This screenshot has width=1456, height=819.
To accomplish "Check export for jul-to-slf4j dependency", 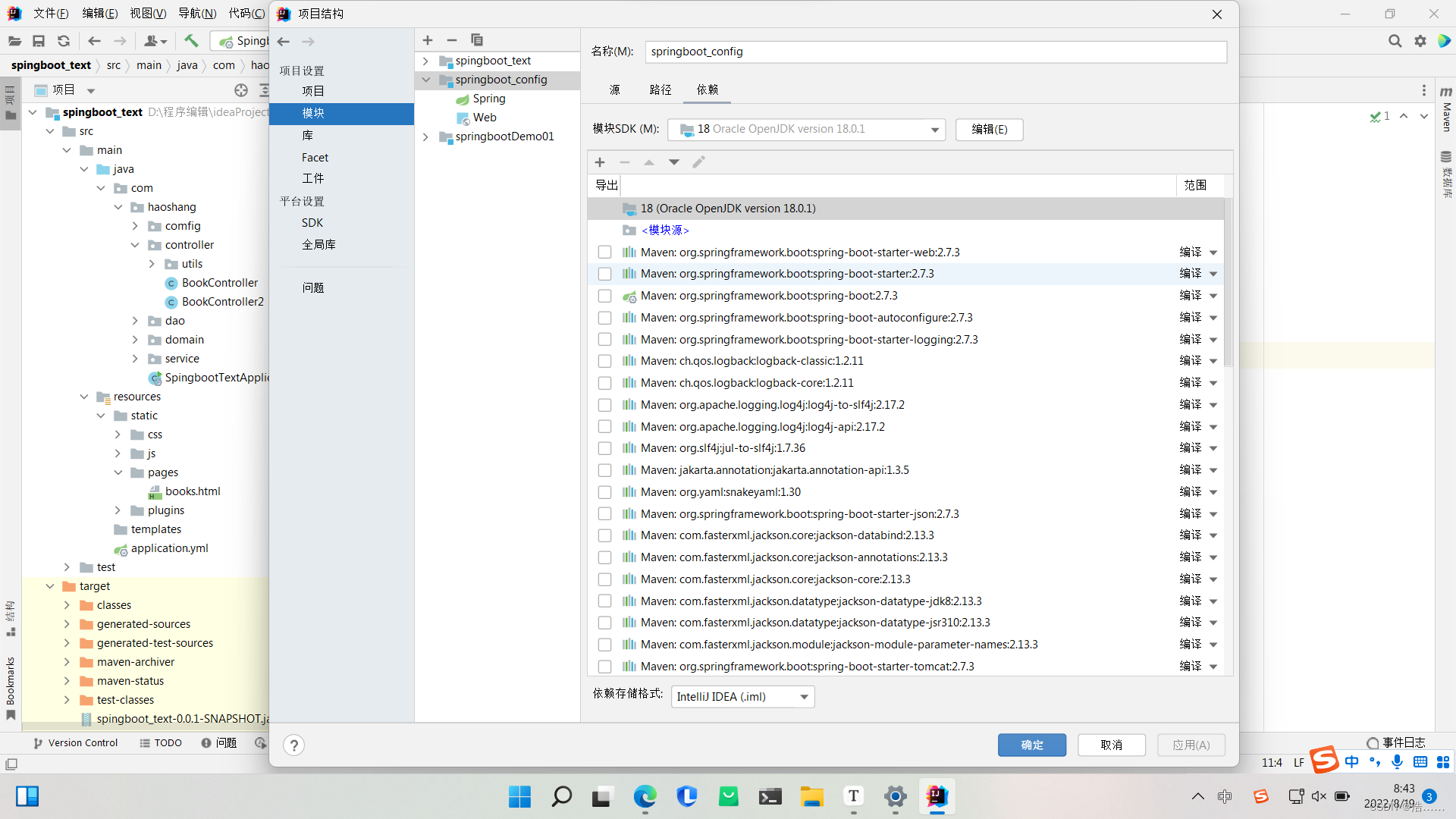I will (604, 448).
